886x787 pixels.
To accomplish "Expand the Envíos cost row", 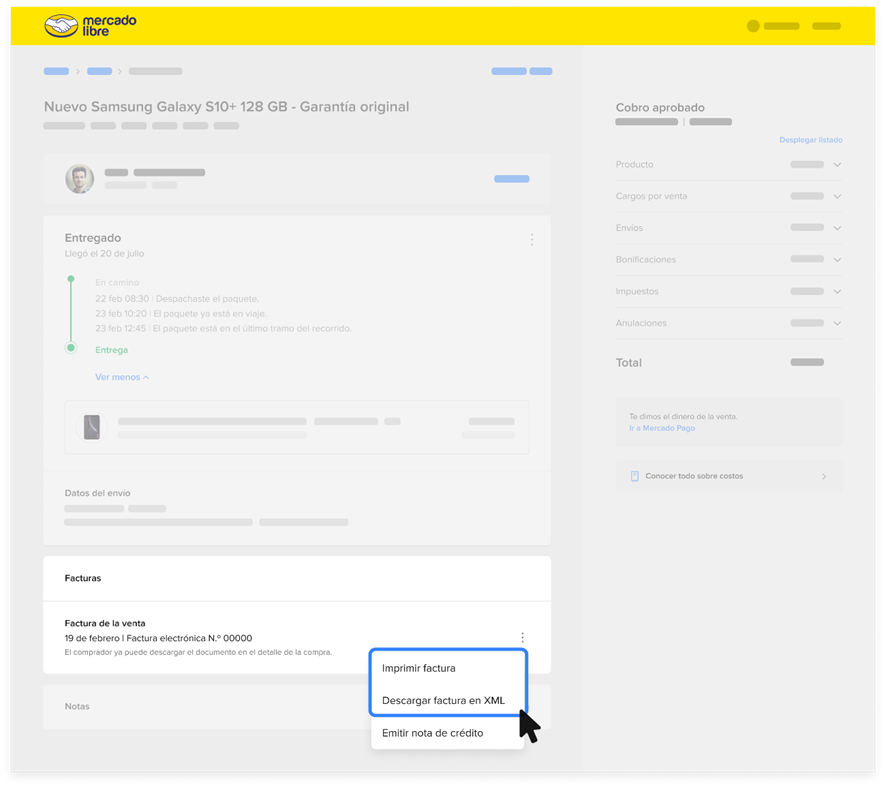I will tap(837, 228).
